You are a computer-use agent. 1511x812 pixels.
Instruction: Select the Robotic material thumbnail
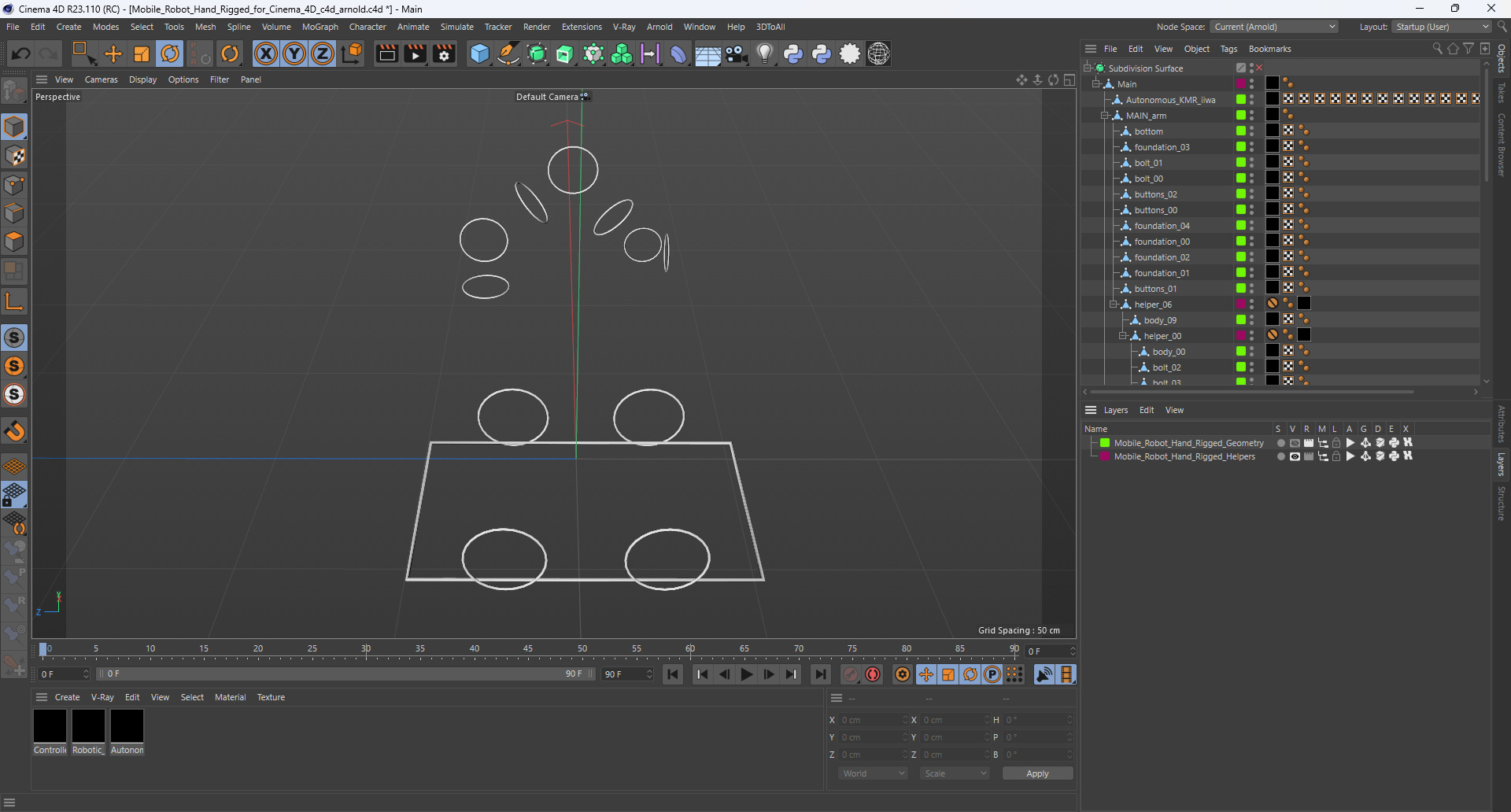click(88, 725)
